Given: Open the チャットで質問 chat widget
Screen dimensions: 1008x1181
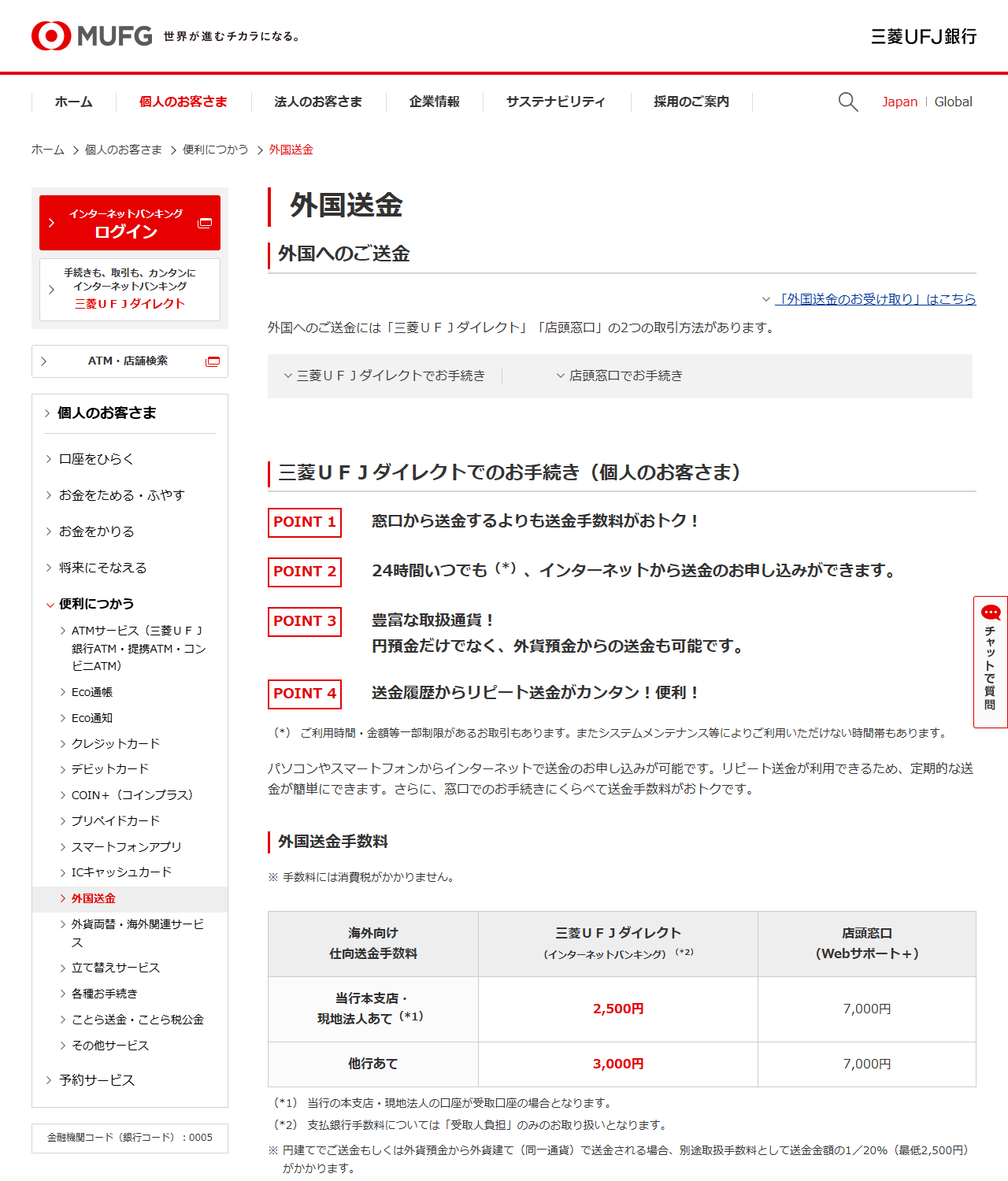Looking at the screenshot, I should 991,662.
